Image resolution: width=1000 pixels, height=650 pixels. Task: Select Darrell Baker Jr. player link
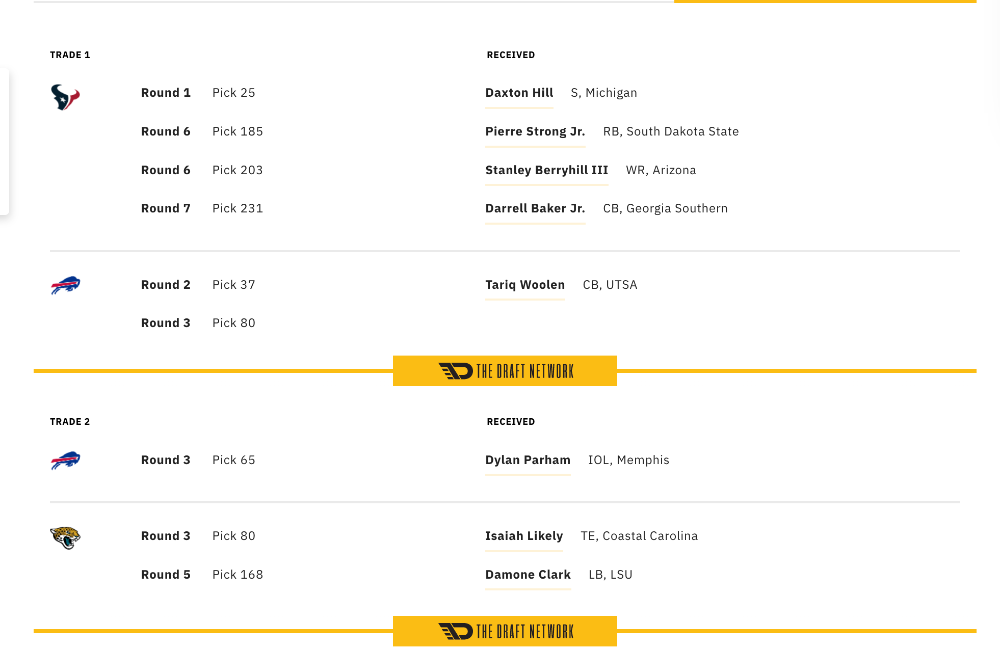coord(535,209)
